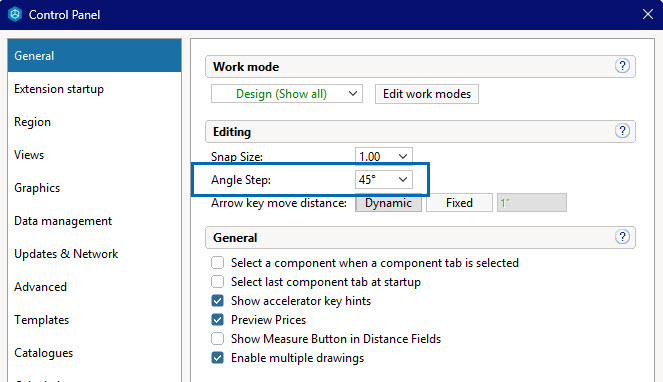Open the Snap Size dropdown
The height and width of the screenshot is (382, 663).
(x=384, y=157)
